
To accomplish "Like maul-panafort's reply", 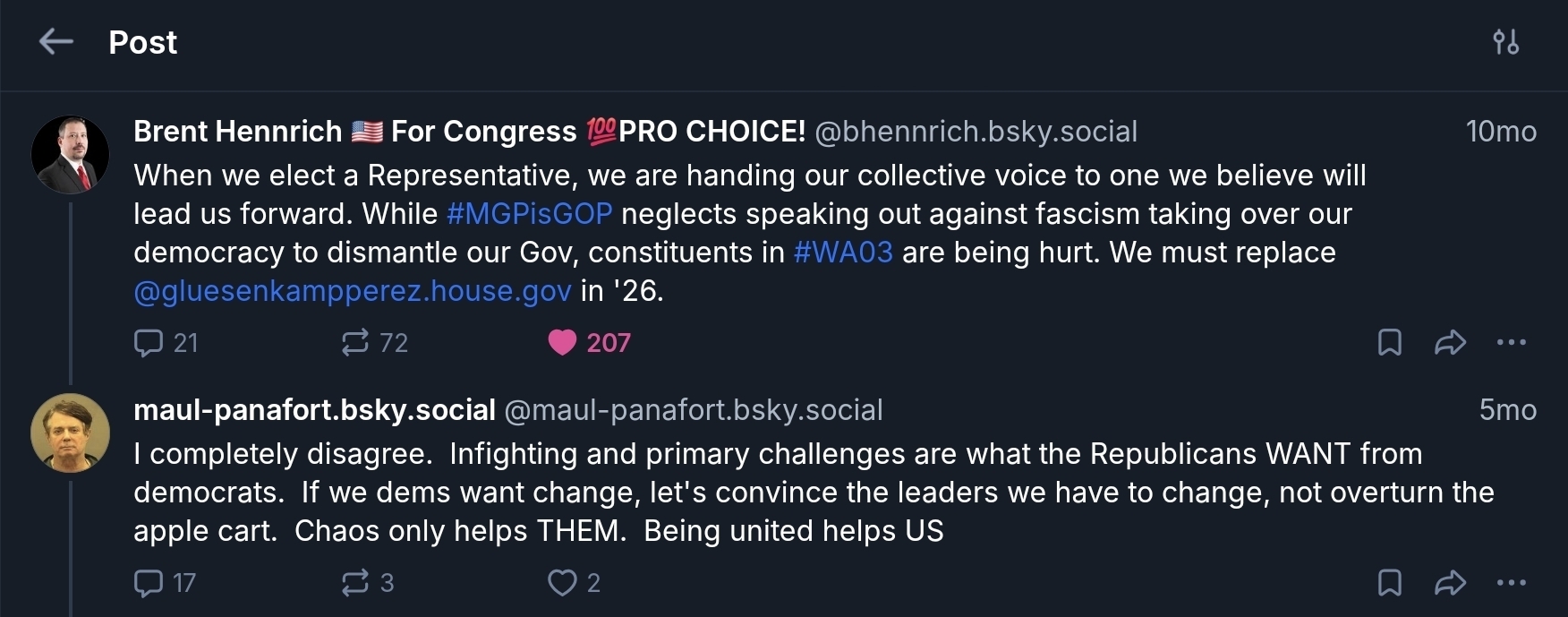I will tap(563, 583).
